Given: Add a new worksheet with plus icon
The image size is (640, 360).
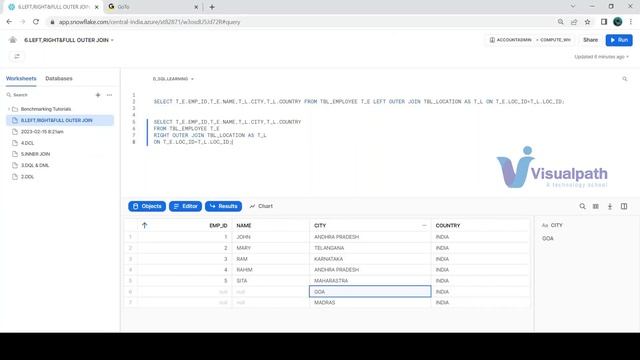Looking at the screenshot, I should 98,95.
